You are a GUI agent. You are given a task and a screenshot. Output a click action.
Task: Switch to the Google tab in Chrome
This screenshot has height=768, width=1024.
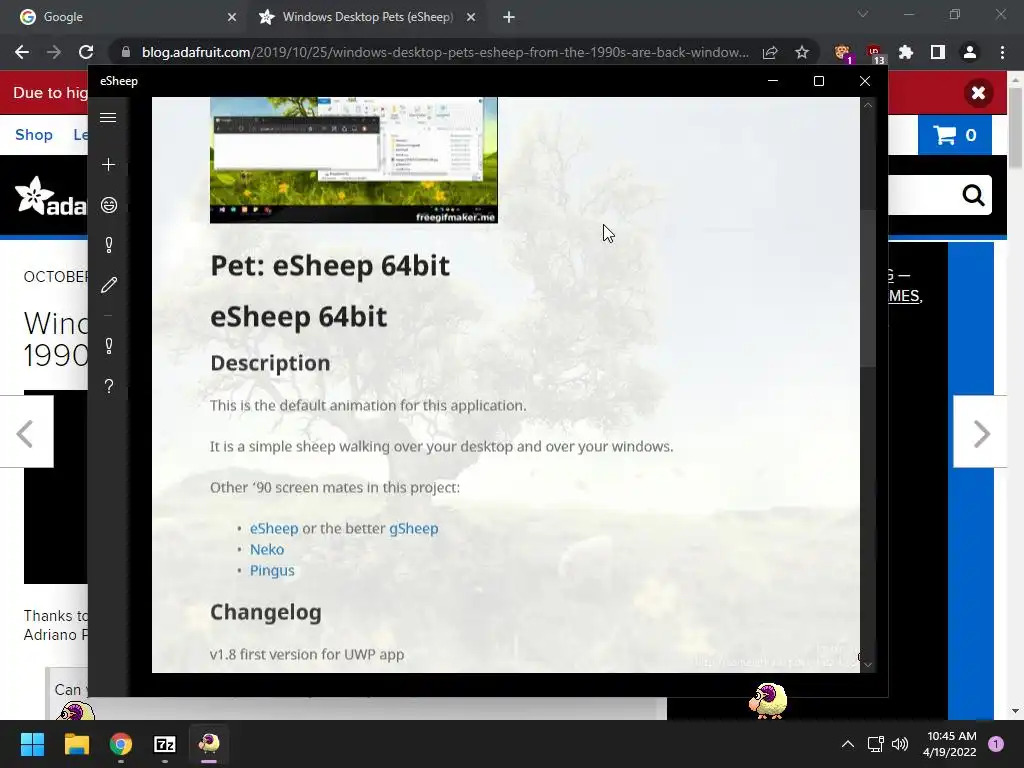pos(124,17)
